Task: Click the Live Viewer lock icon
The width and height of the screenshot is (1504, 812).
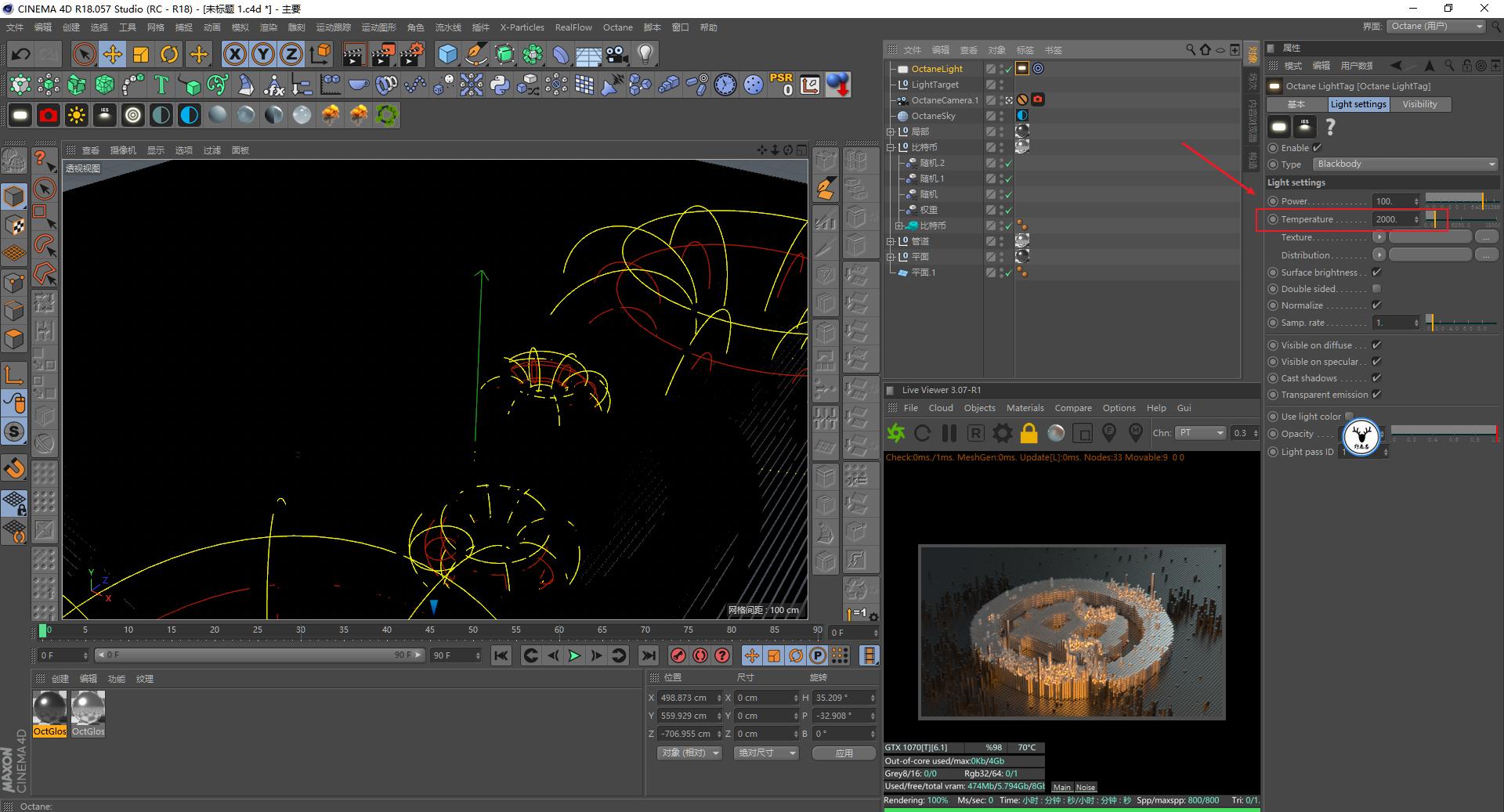Action: click(1029, 433)
